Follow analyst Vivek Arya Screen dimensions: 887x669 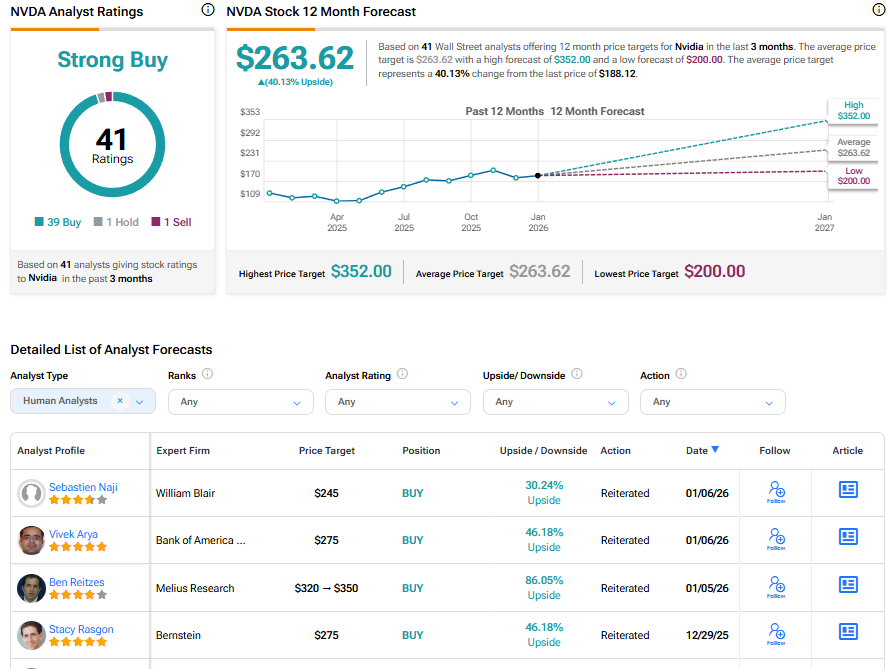click(x=776, y=539)
